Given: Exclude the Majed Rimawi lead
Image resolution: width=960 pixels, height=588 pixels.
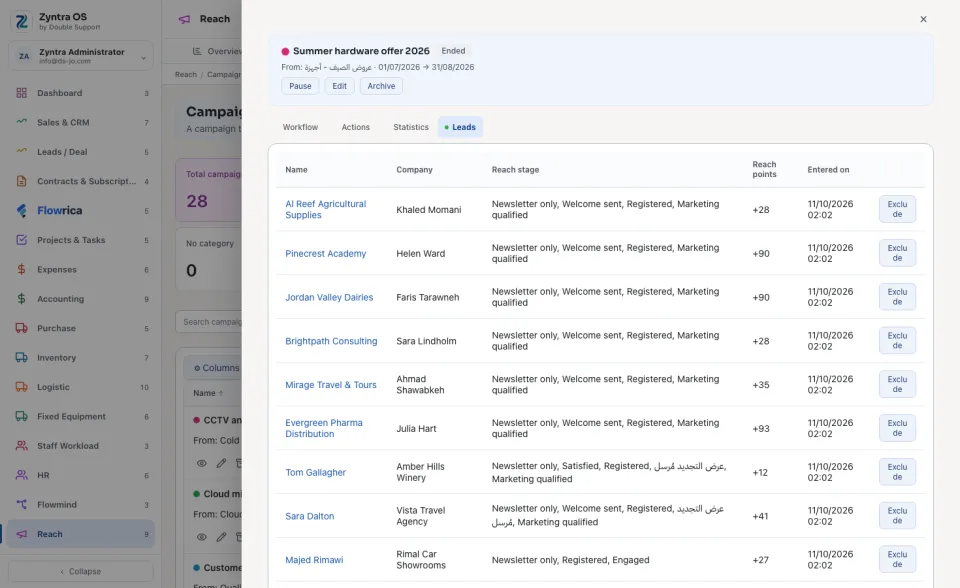Looking at the screenshot, I should point(897,559).
